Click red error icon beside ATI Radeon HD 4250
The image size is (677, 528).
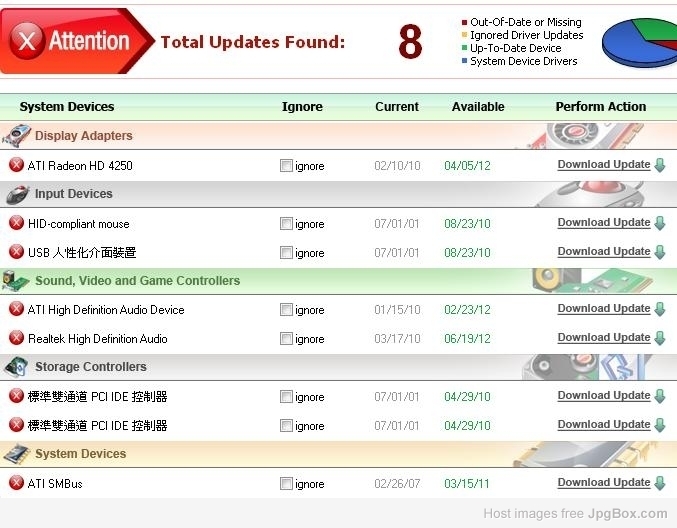(16, 165)
